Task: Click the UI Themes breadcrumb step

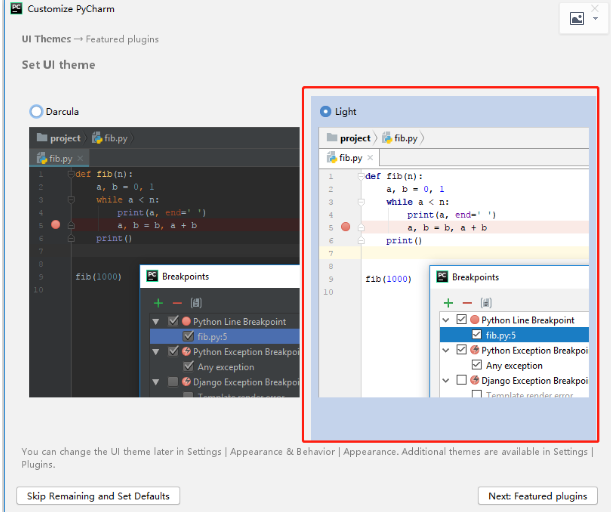Action: pyautogui.click(x=46, y=39)
